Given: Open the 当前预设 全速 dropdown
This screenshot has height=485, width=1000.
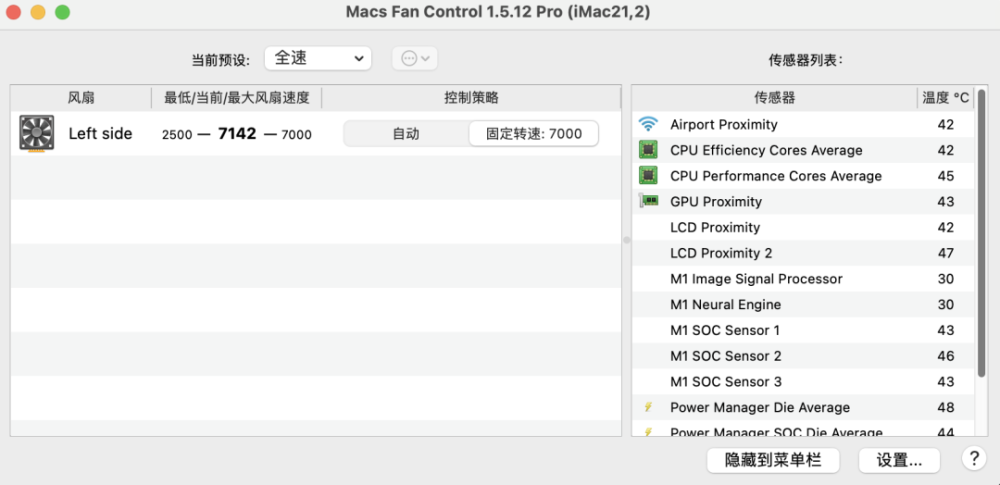Looking at the screenshot, I should tap(317, 58).
